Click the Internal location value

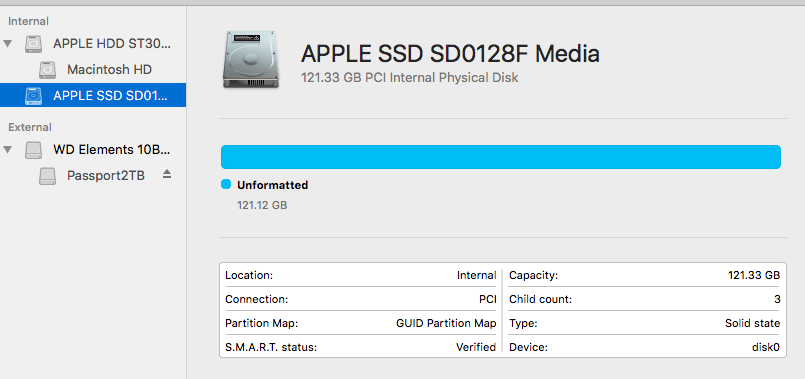pyautogui.click(x=476, y=275)
